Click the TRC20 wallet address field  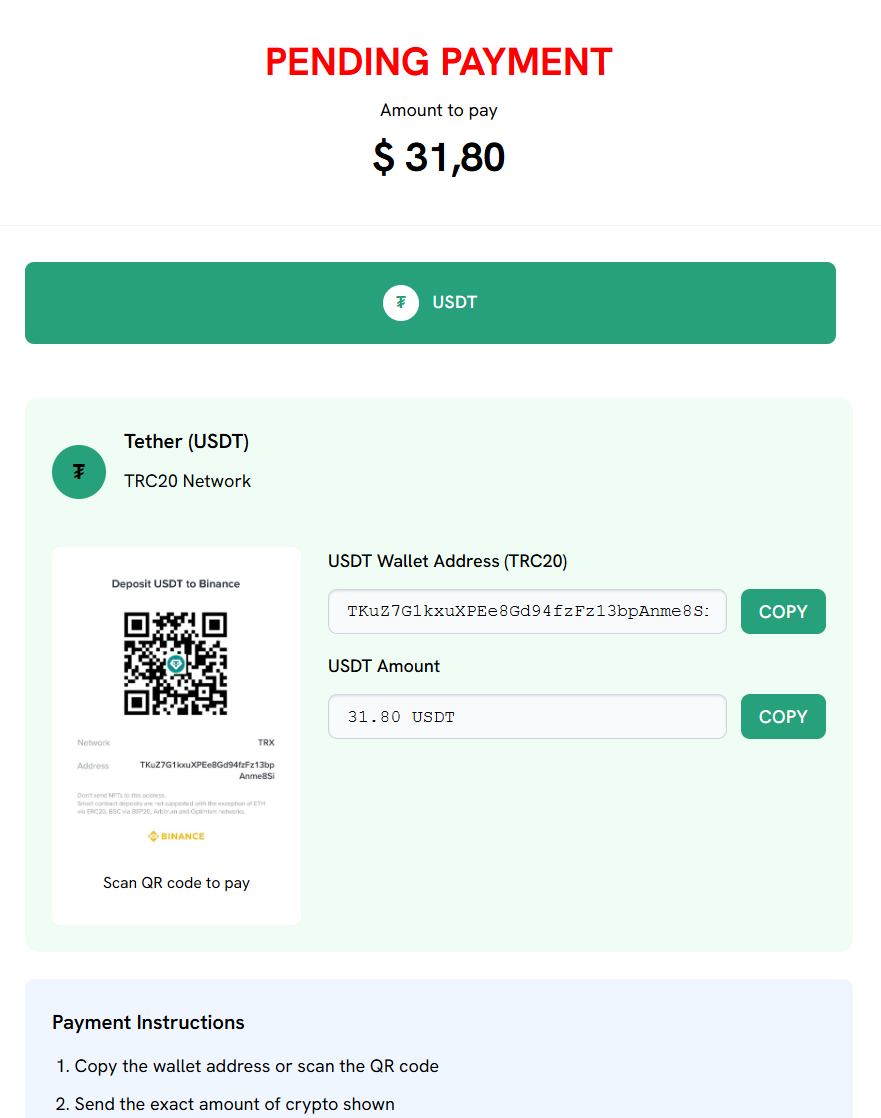coord(527,611)
